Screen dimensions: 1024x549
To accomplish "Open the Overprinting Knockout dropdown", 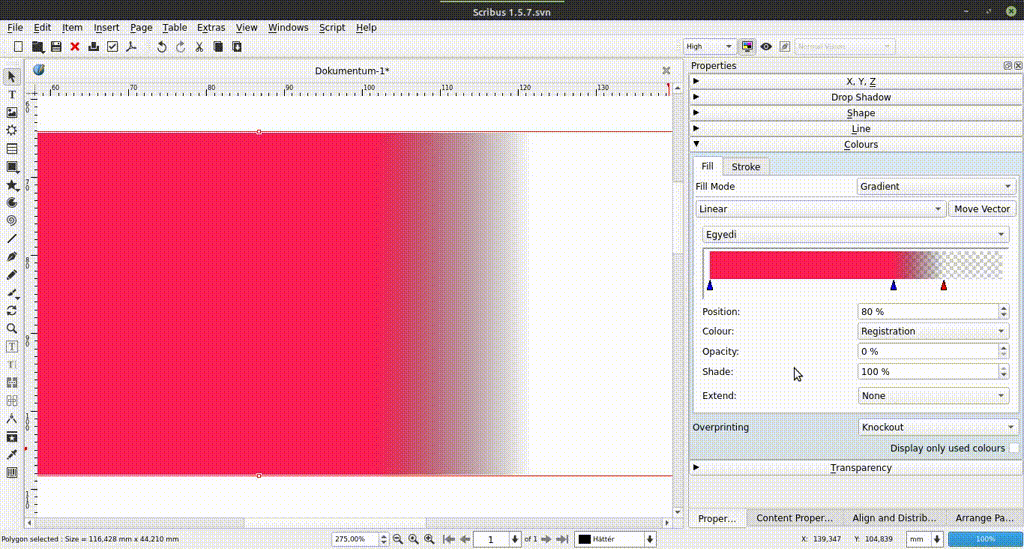I will pos(937,427).
